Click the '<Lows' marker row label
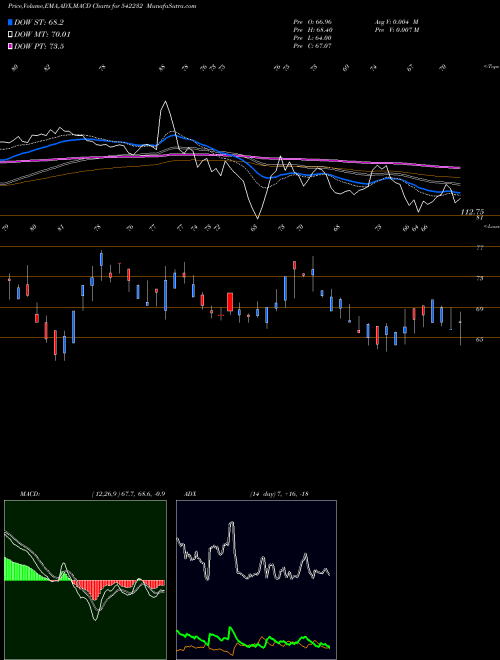The height and width of the screenshot is (660, 500). coord(492,226)
